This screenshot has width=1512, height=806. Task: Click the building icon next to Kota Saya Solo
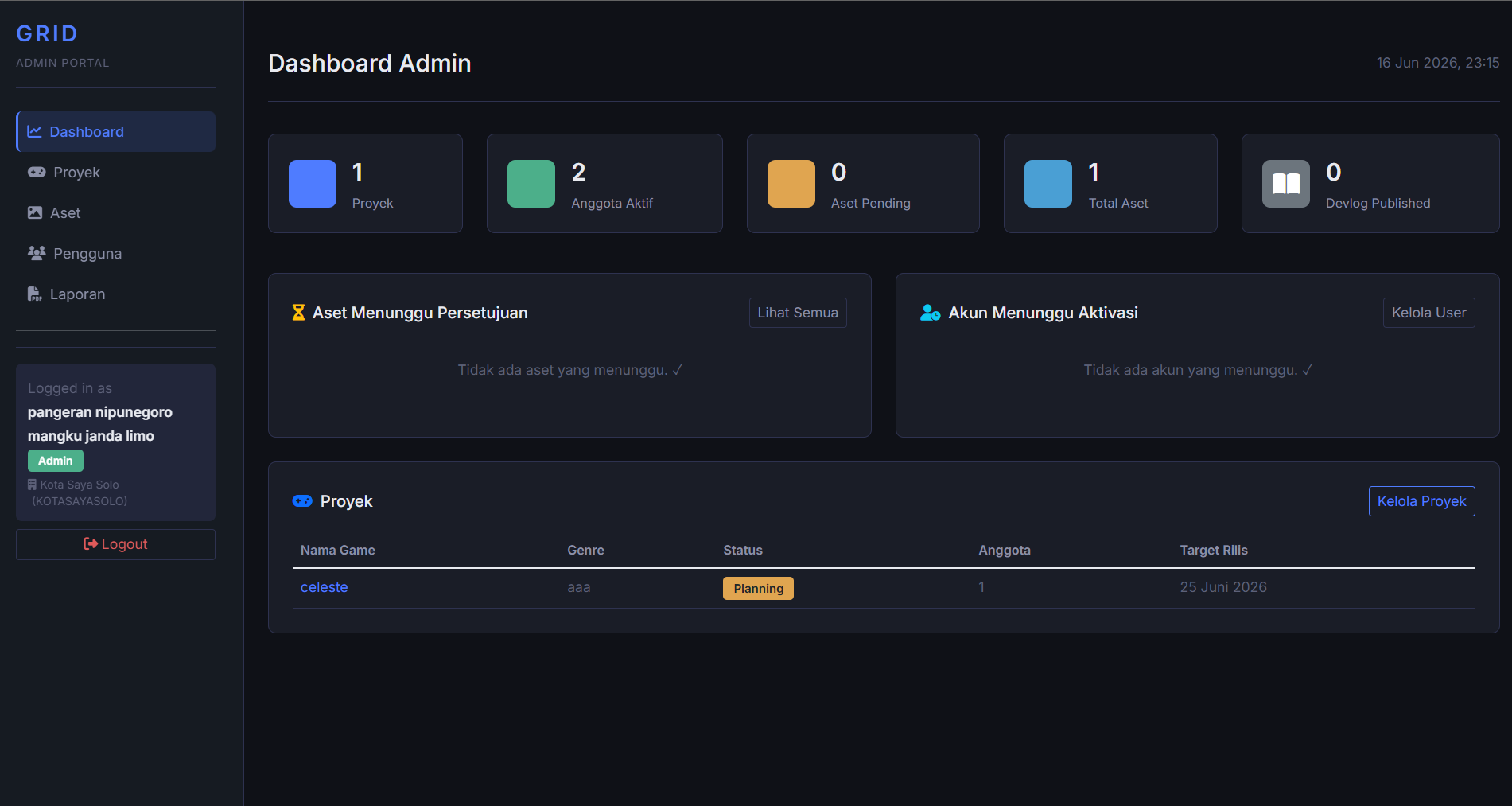(32, 485)
